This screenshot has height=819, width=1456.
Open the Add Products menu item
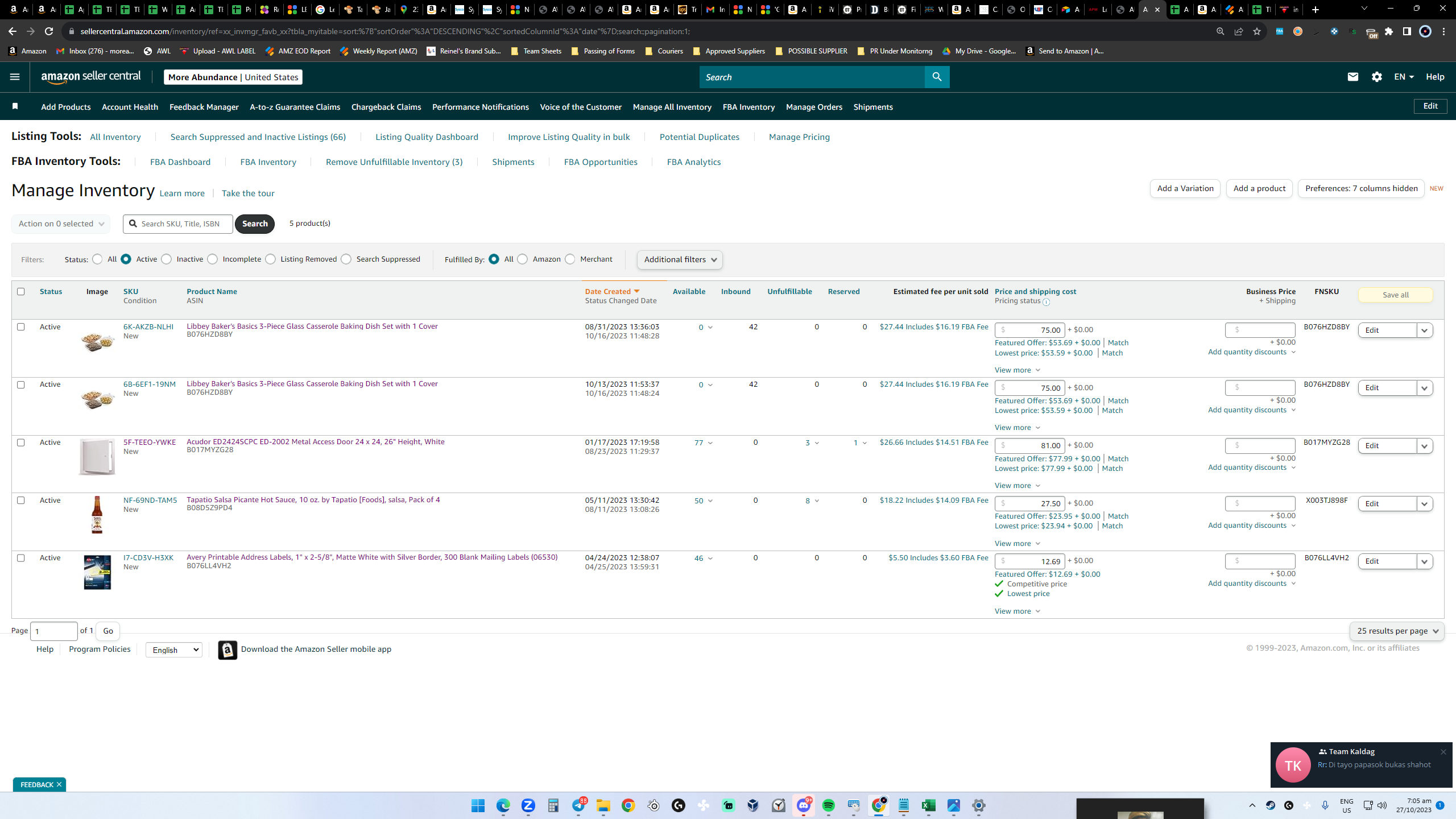tap(66, 107)
